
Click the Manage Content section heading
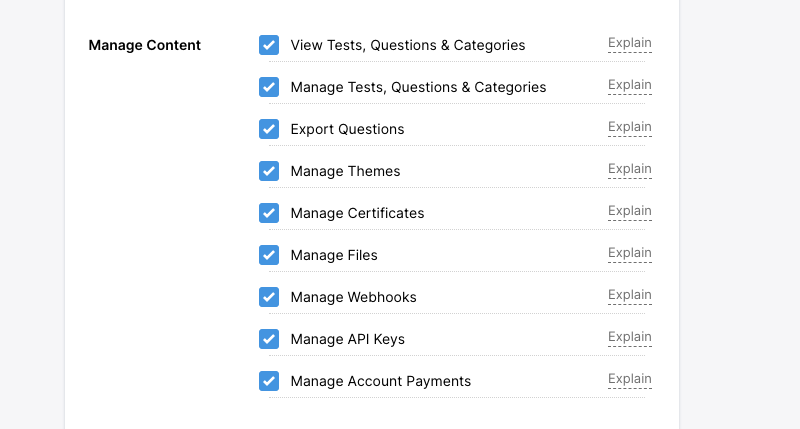[x=144, y=45]
